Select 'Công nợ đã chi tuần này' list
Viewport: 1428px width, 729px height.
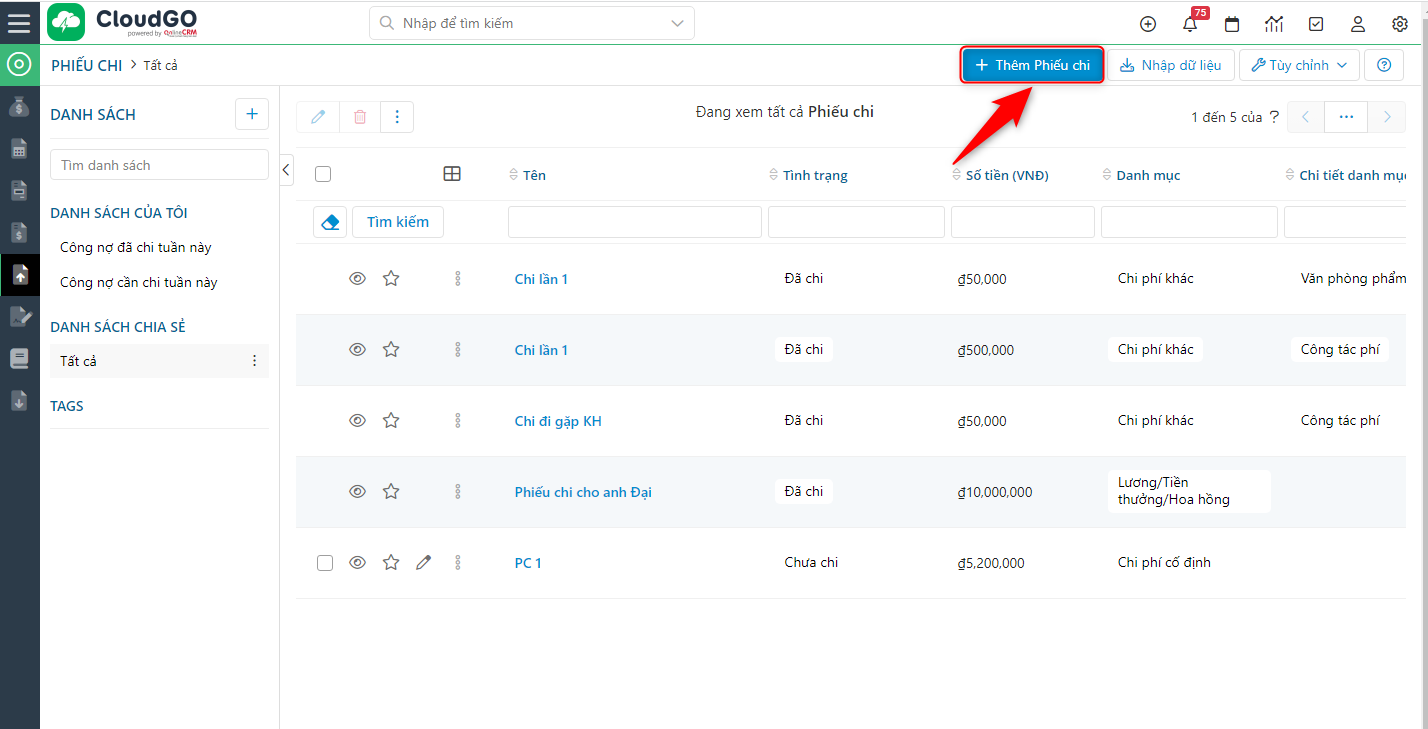click(x=135, y=247)
